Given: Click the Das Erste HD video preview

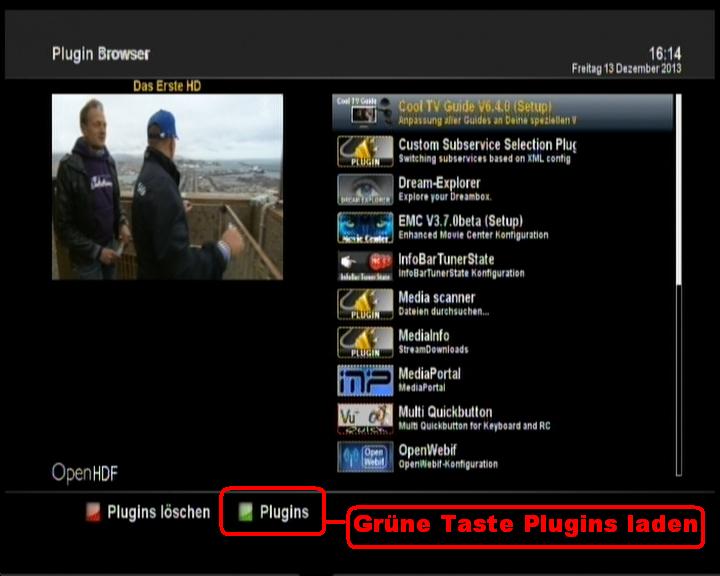Looking at the screenshot, I should pyautogui.click(x=167, y=187).
